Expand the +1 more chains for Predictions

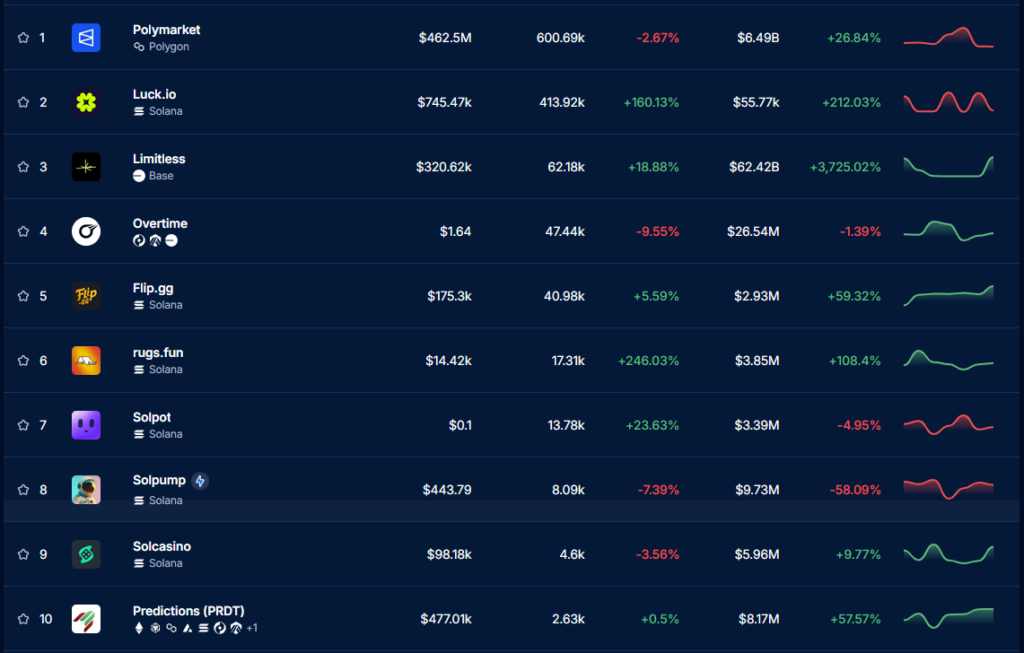point(252,628)
